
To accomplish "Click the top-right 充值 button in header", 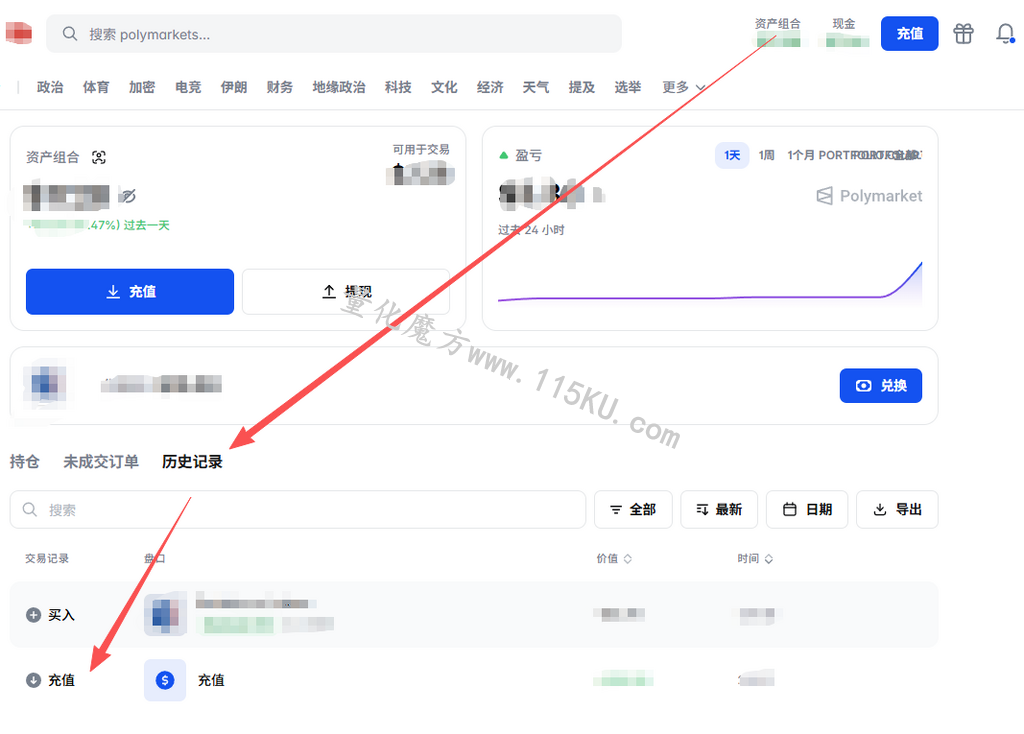I will (909, 33).
